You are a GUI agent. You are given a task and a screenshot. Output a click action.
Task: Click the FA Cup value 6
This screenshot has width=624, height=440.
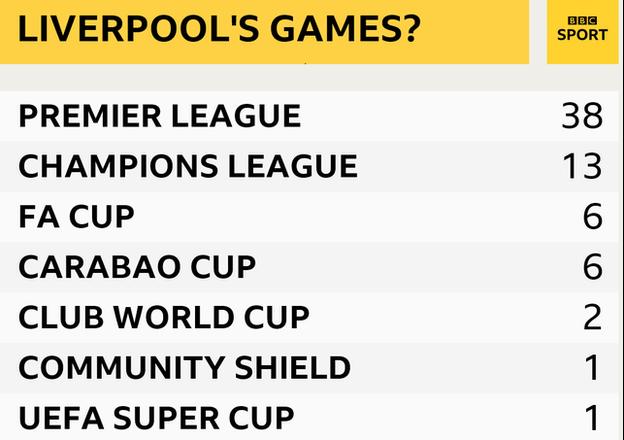593,216
